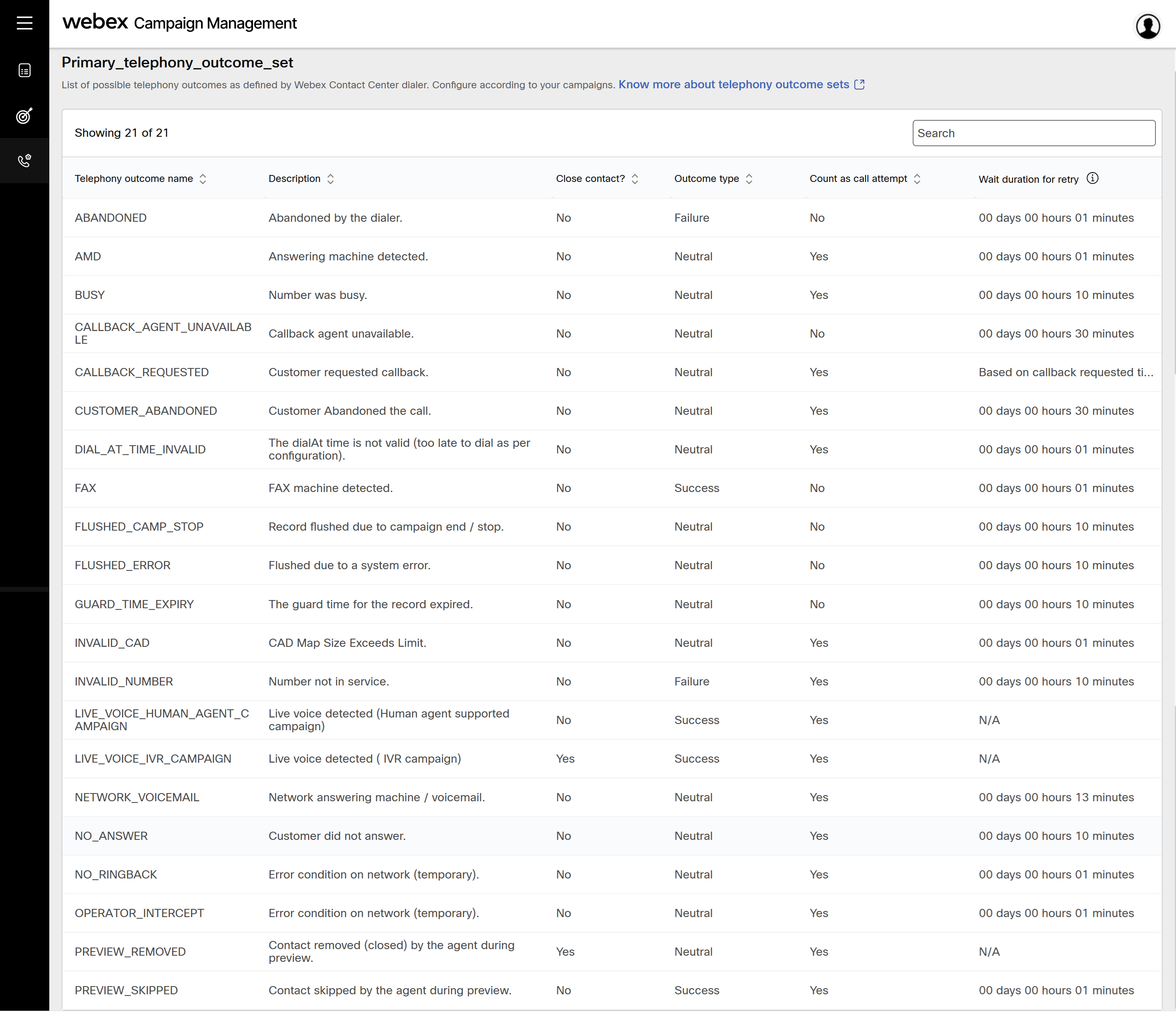Open the campaigns target sidebar icon
Image resolution: width=1176 pixels, height=1021 pixels.
(x=24, y=116)
